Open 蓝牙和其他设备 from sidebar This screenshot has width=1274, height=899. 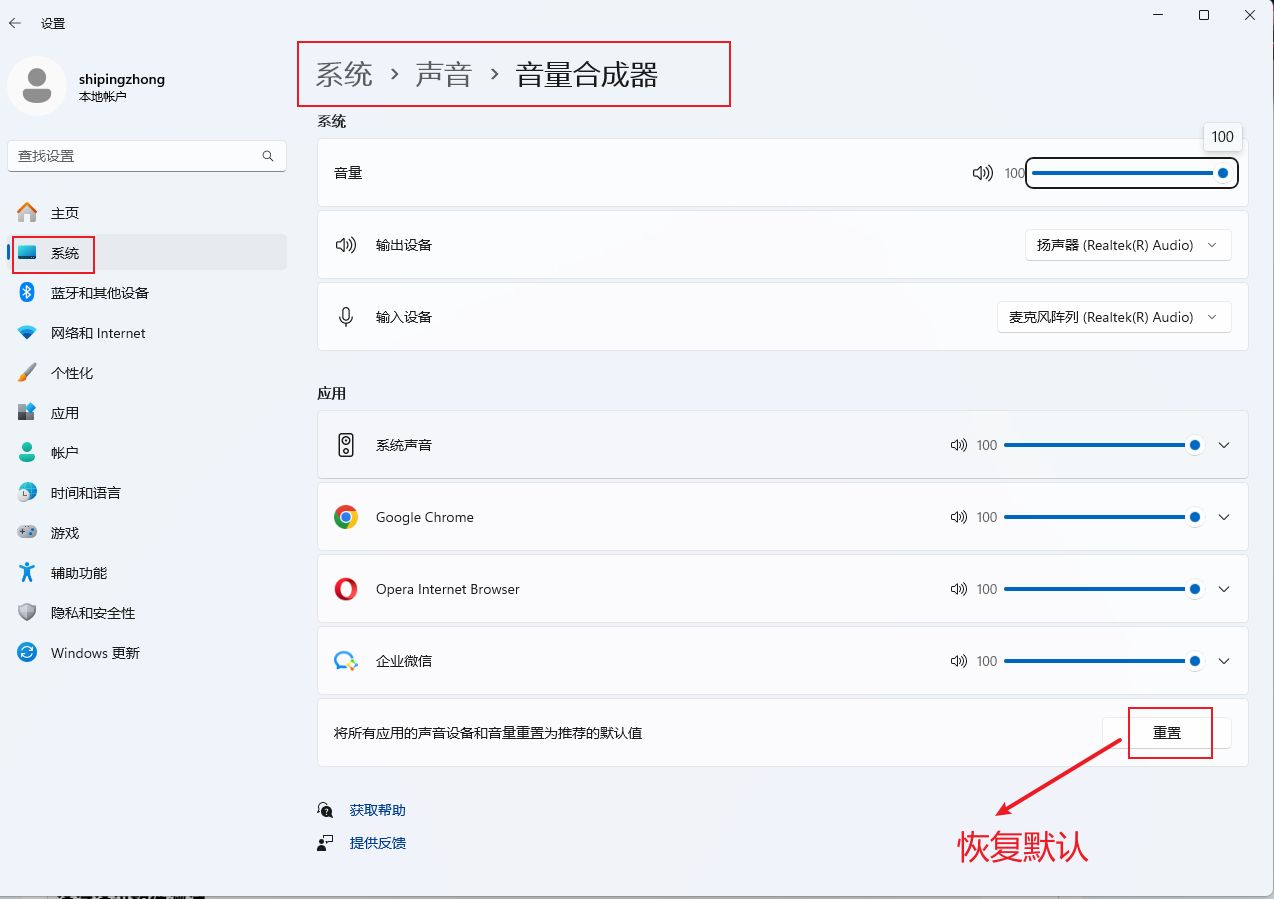coord(99,293)
